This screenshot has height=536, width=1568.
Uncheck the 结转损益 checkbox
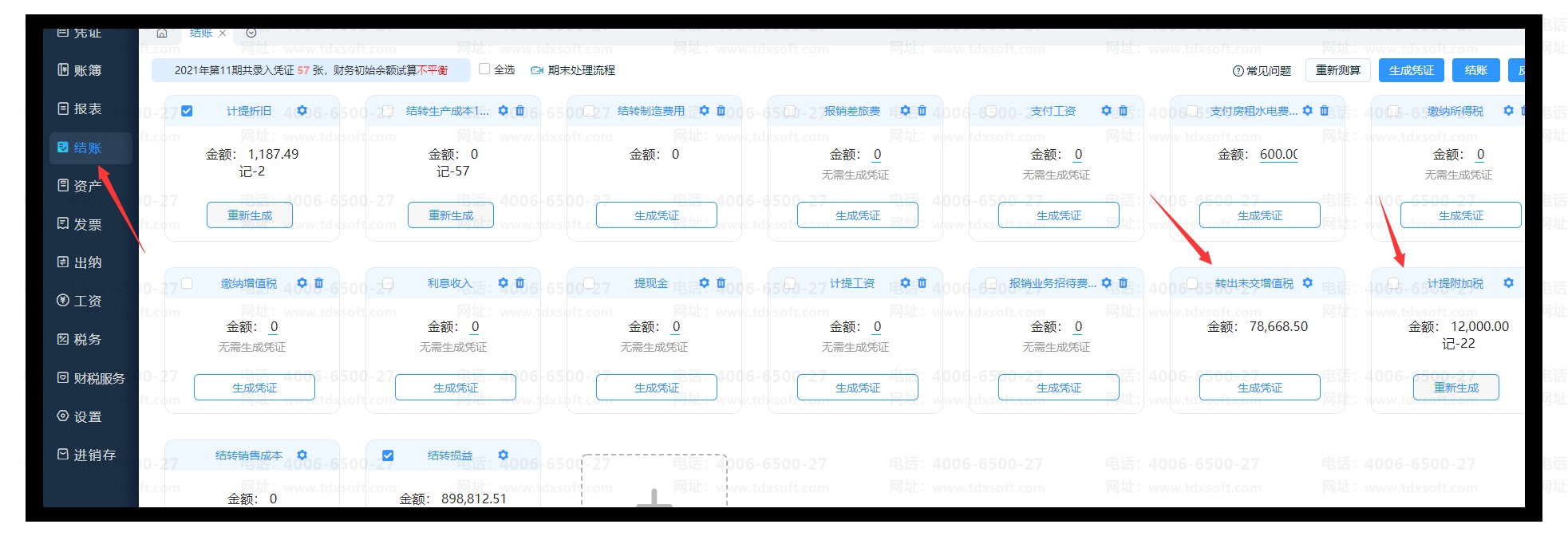[388, 455]
